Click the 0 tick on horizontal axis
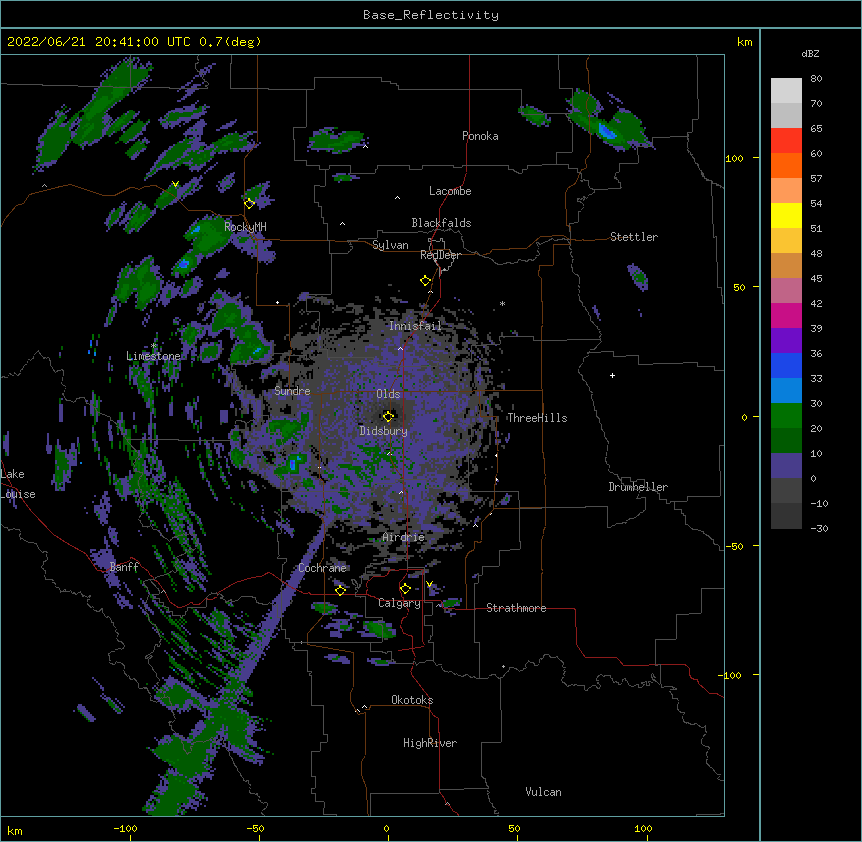Screen dimensions: 862x842 386,828
